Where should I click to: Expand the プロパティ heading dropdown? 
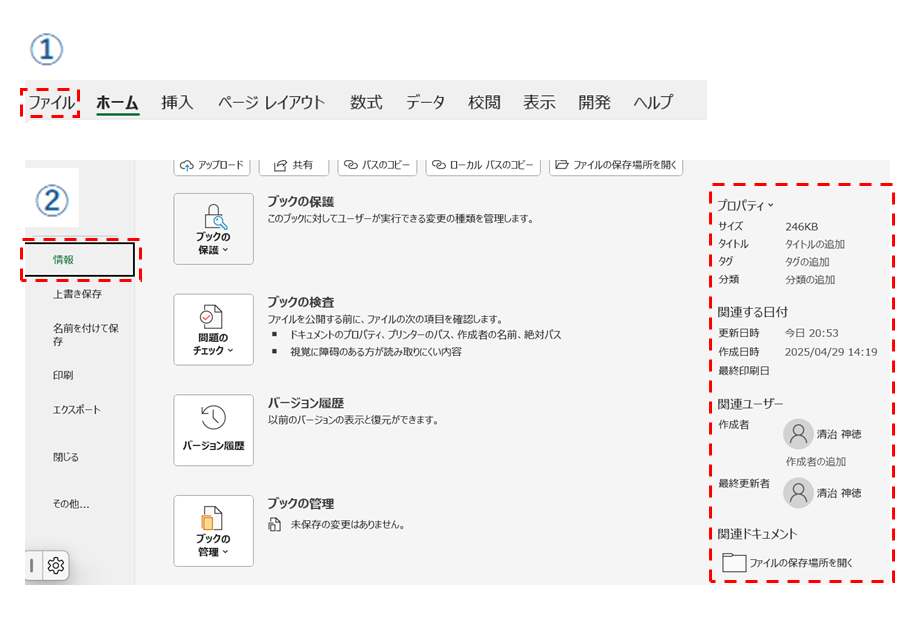click(x=745, y=205)
